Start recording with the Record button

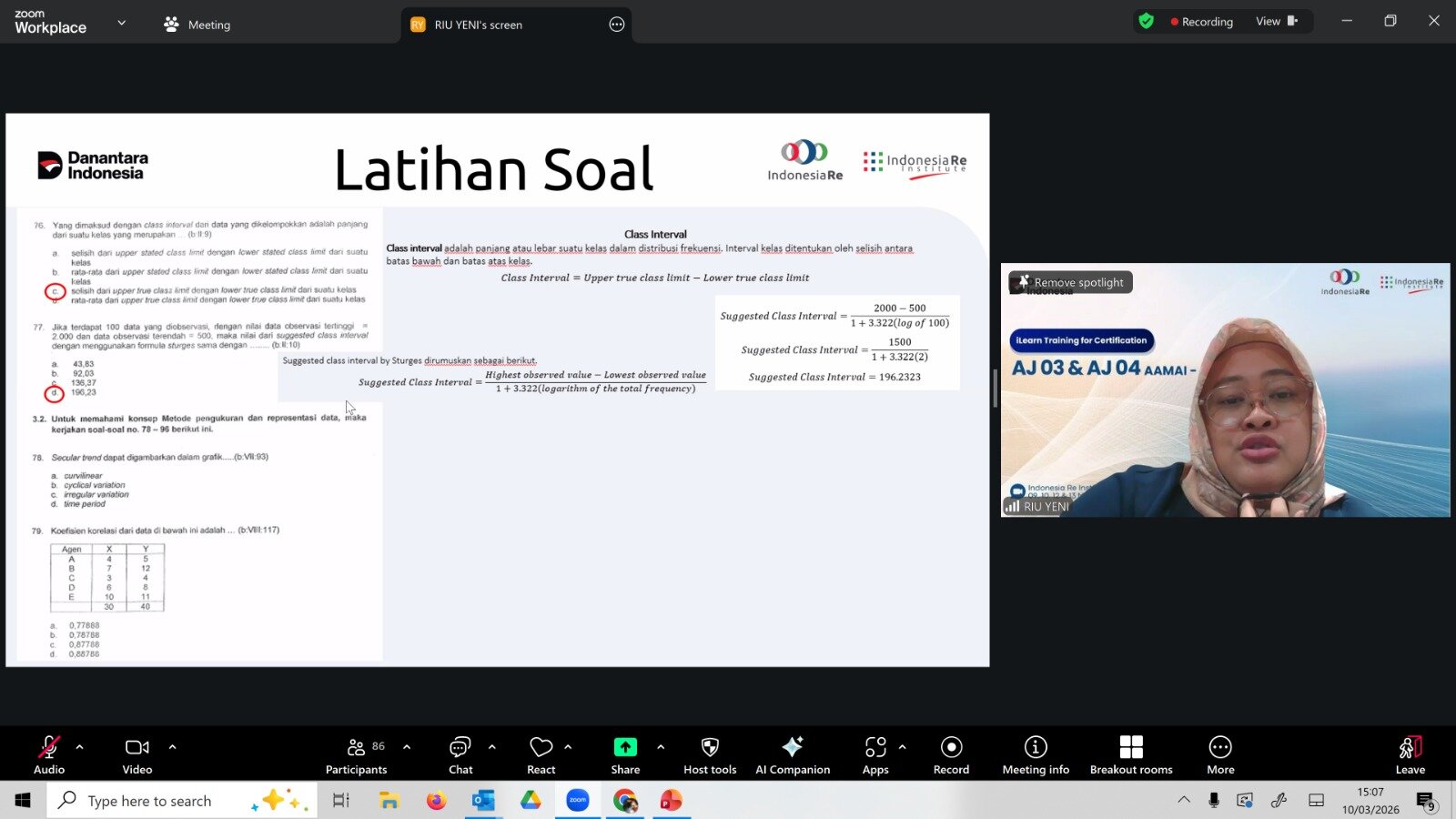(x=951, y=754)
